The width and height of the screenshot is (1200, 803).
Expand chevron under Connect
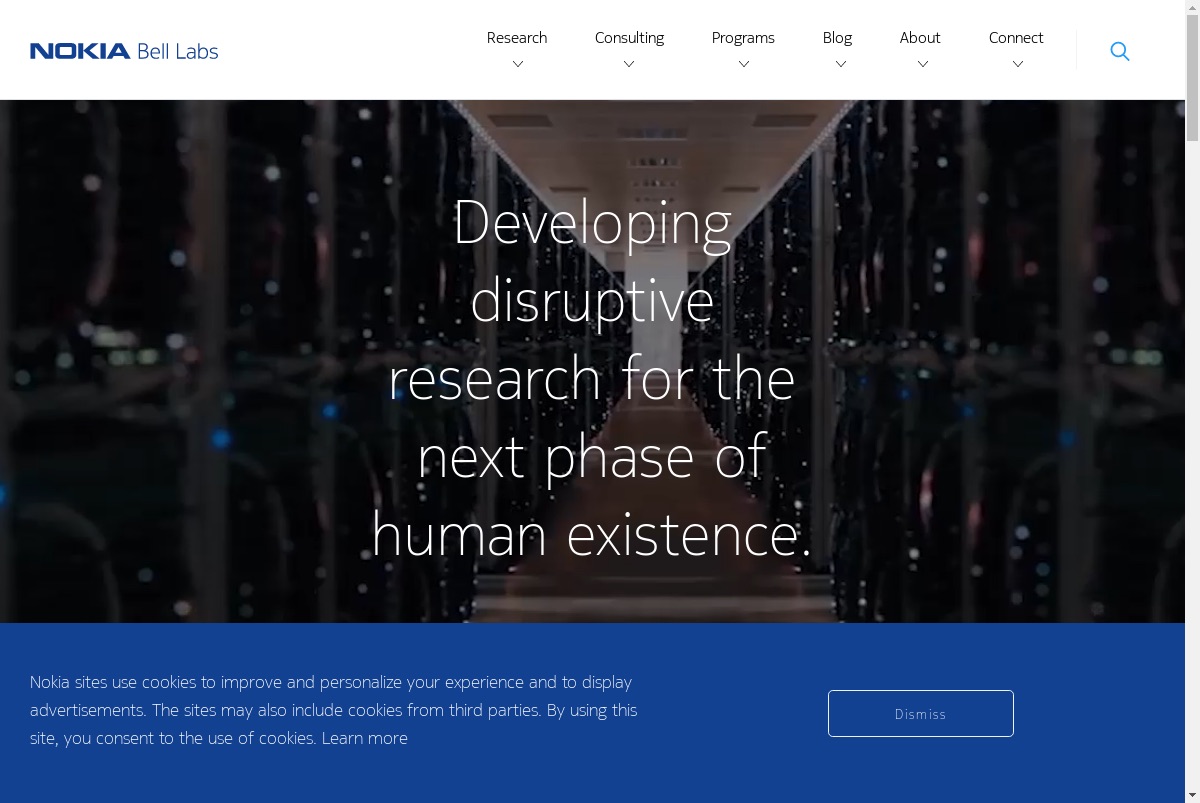point(1017,64)
